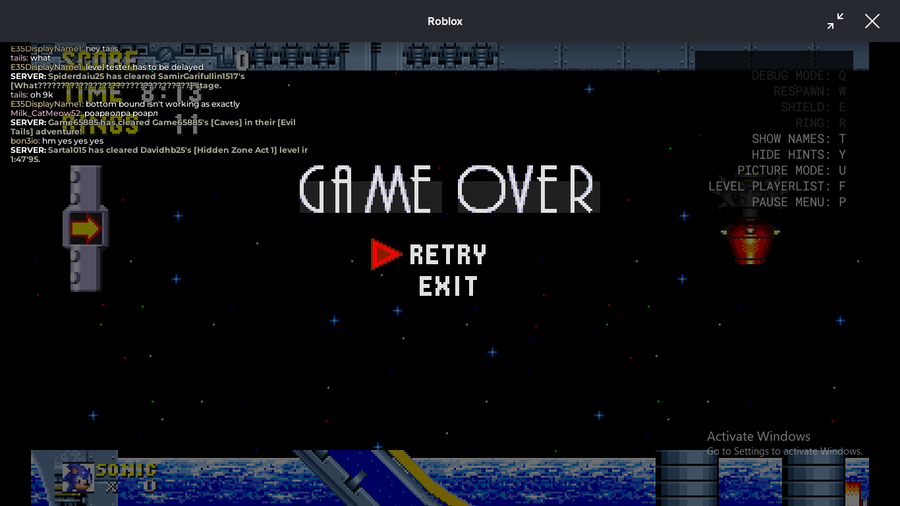Choose EXIT on the Game Over menu
The width and height of the screenshot is (900, 506).
tap(448, 286)
